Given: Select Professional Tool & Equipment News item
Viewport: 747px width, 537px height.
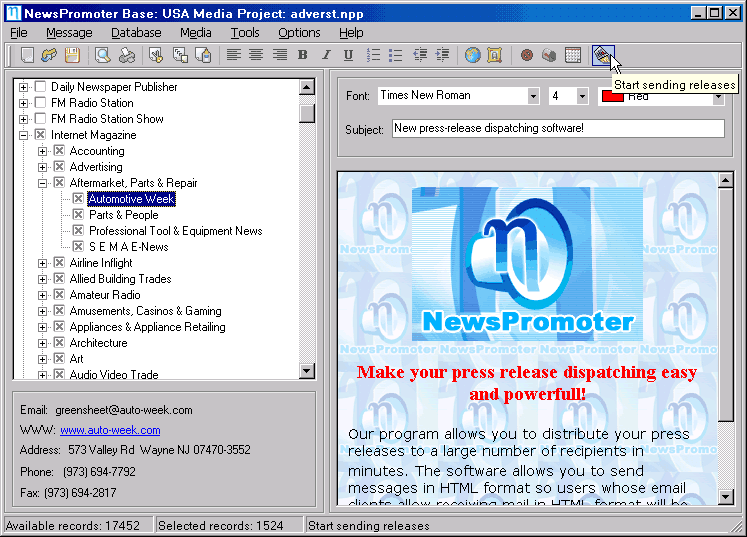Looking at the screenshot, I should tap(176, 231).
